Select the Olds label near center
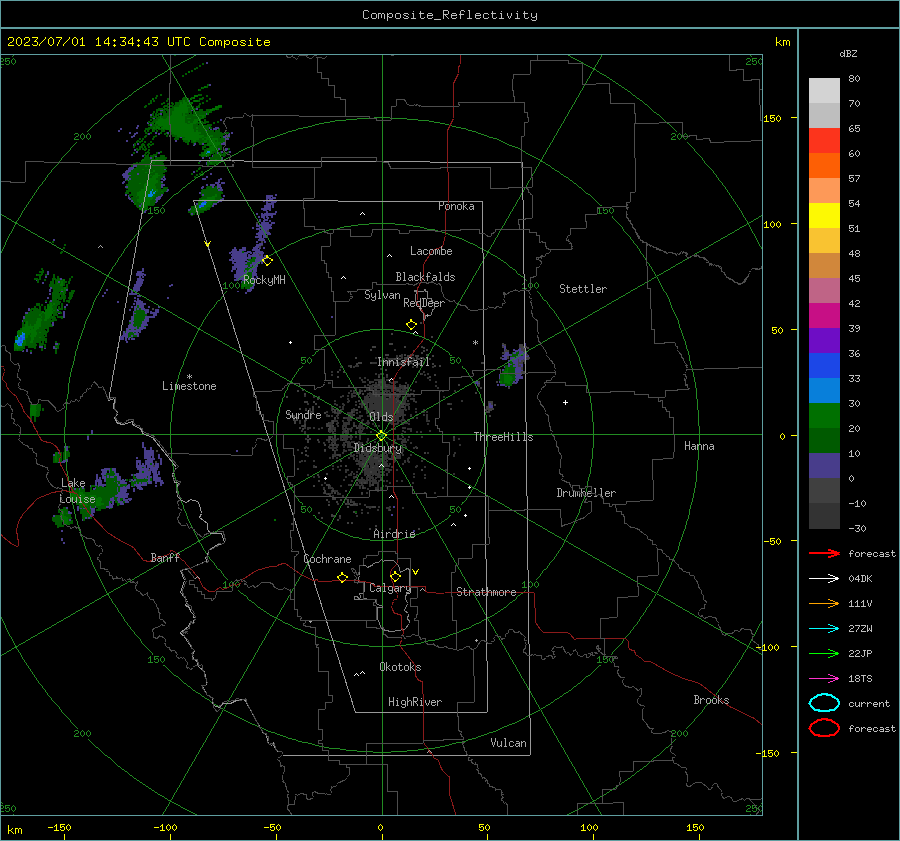 tap(381, 417)
